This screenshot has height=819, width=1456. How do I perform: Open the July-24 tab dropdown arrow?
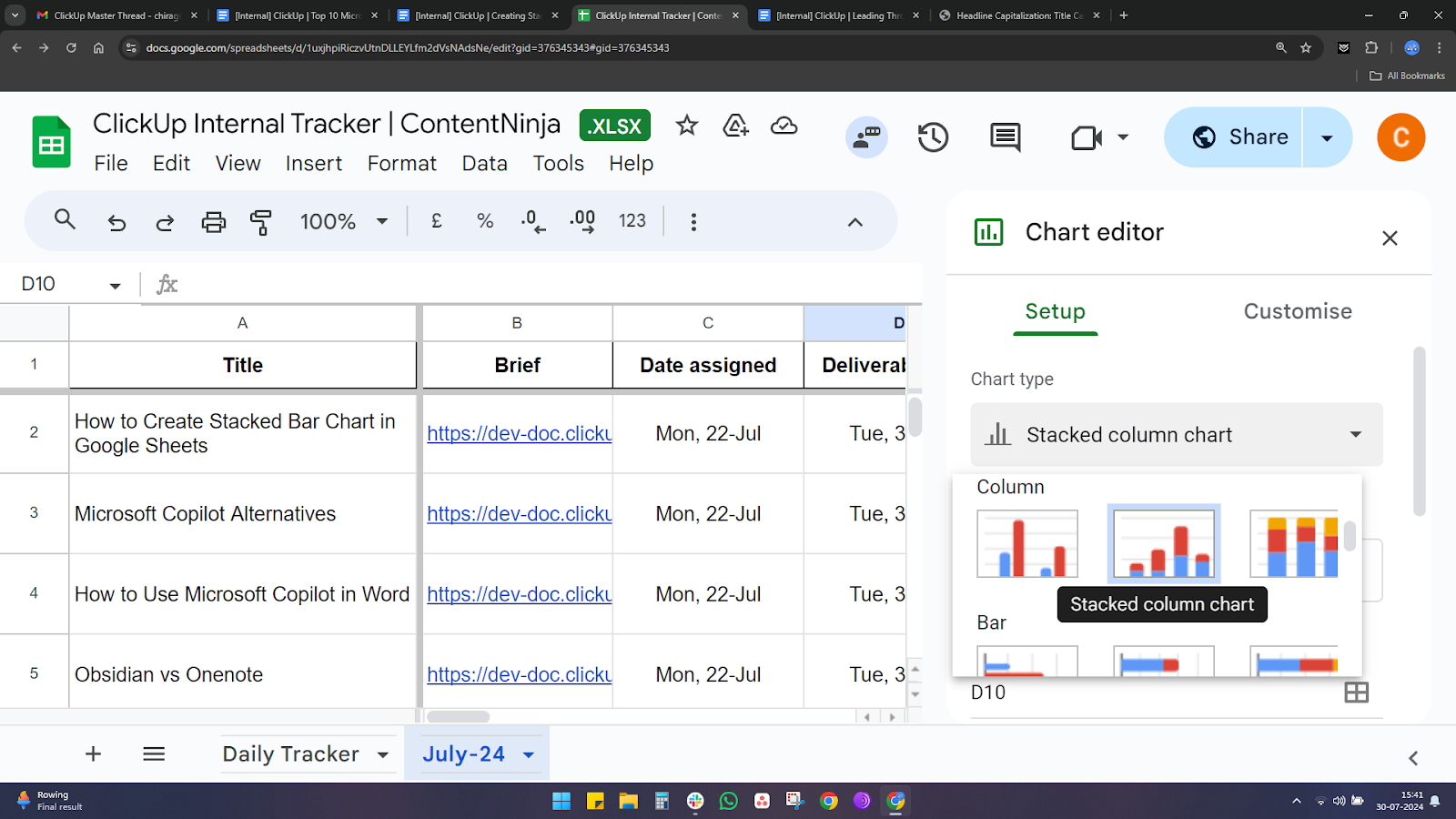pos(529,755)
